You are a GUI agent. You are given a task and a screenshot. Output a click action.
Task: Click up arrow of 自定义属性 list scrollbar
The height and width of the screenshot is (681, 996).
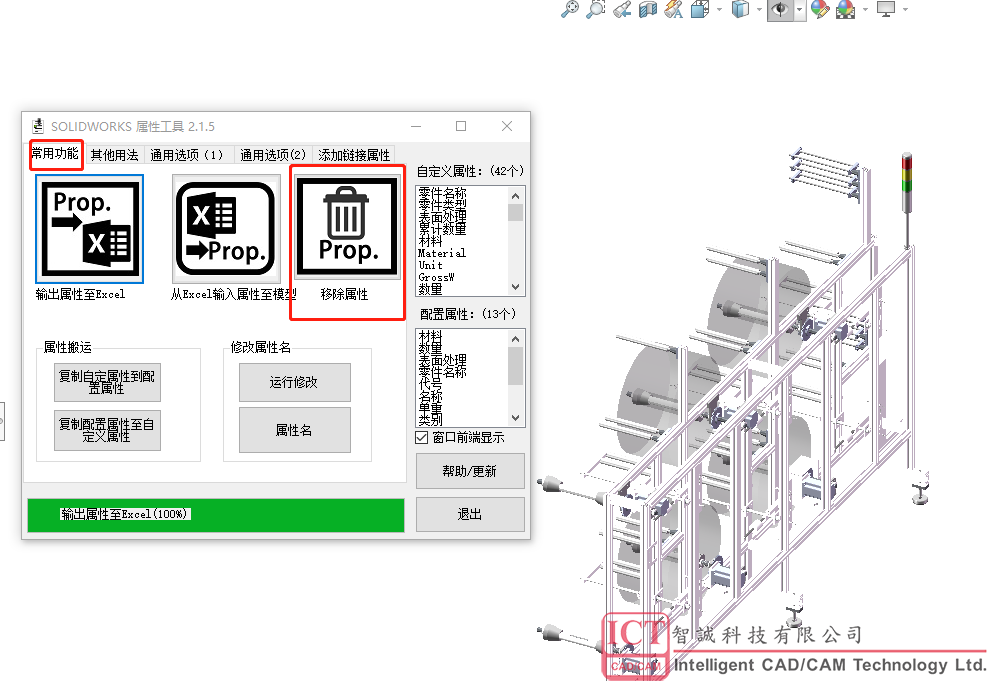tap(515, 196)
